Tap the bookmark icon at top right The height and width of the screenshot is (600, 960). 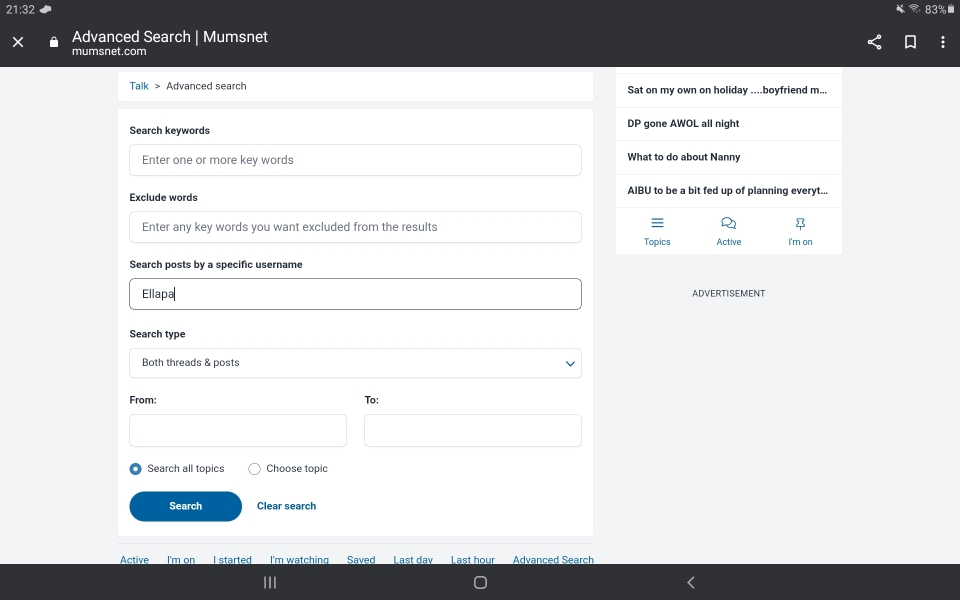click(910, 42)
